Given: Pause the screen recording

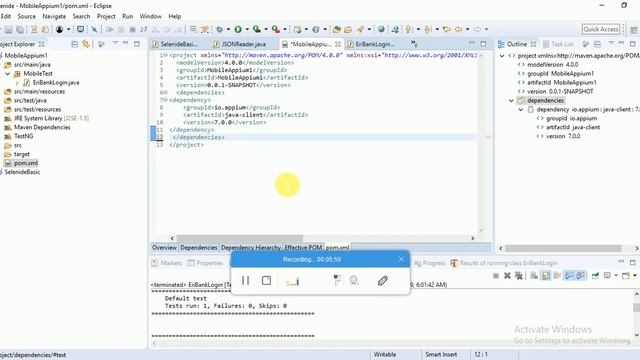Looking at the screenshot, I should point(245,280).
